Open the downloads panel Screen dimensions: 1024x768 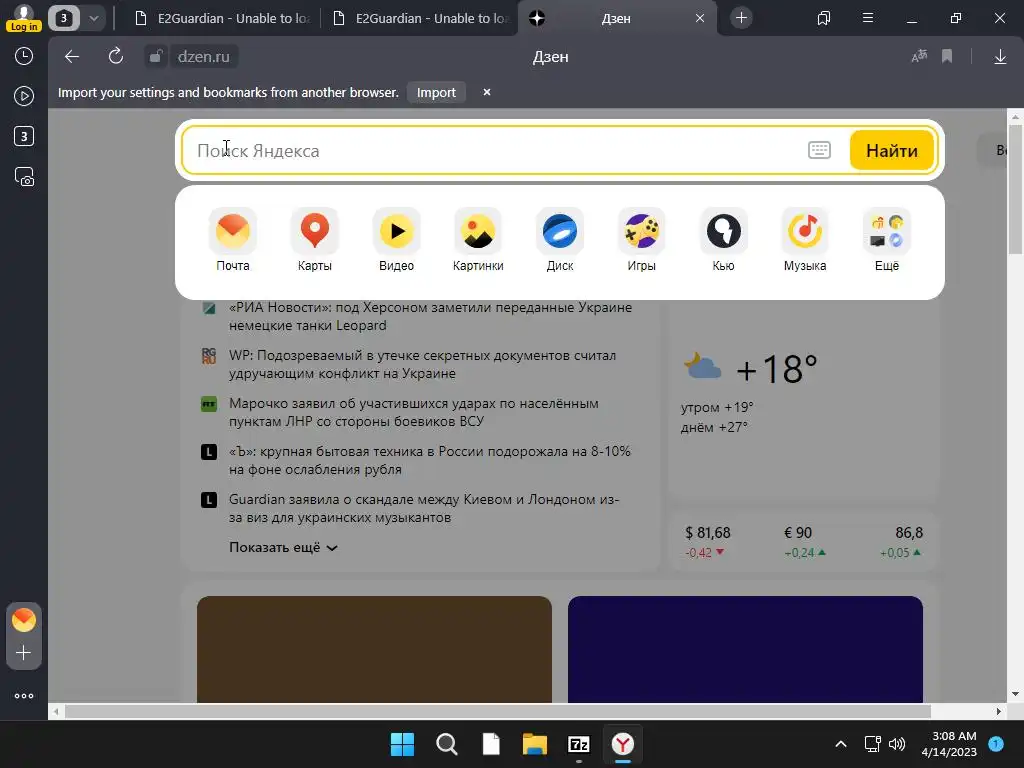(1000, 57)
